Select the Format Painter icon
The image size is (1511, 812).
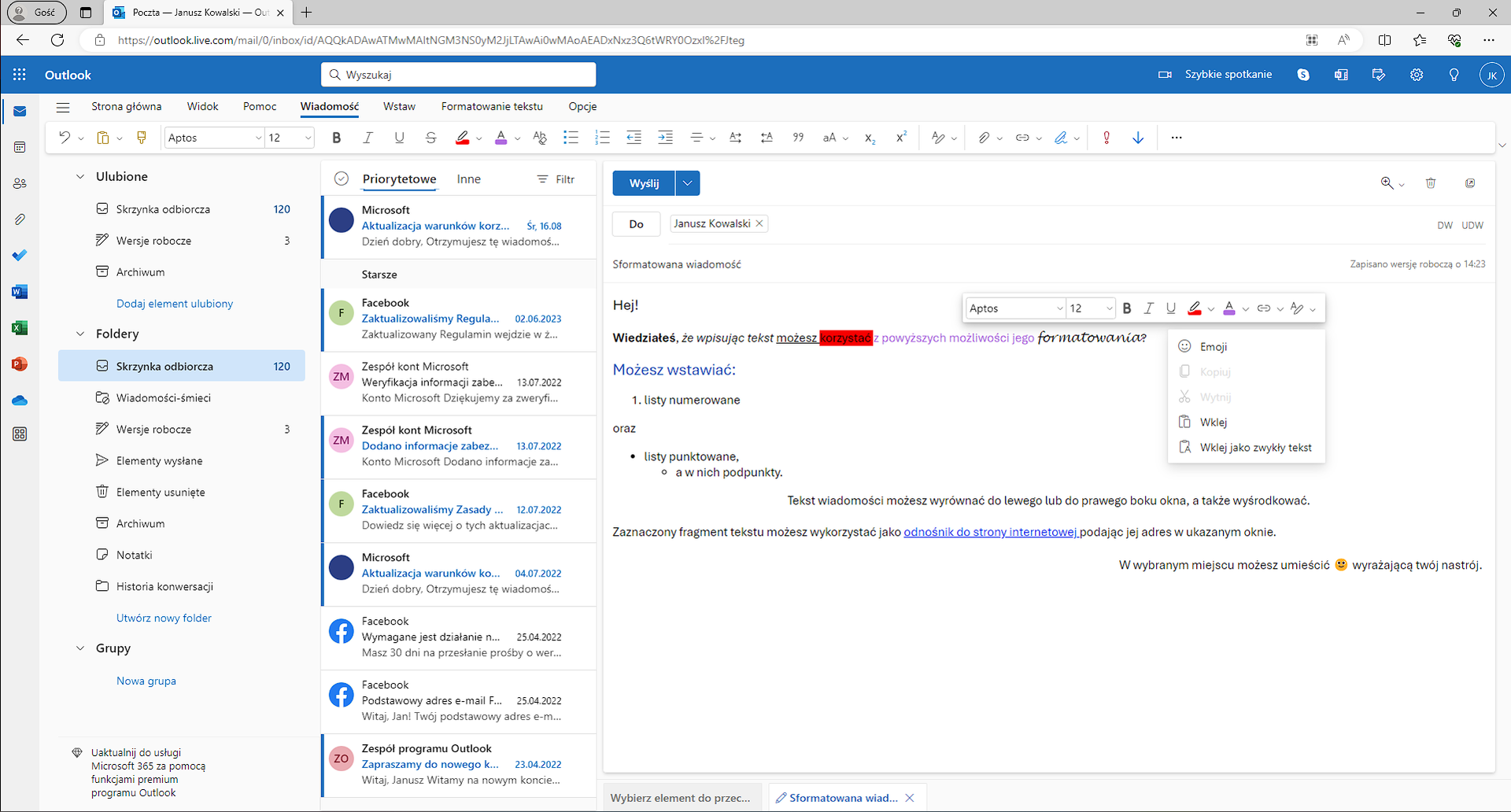142,138
